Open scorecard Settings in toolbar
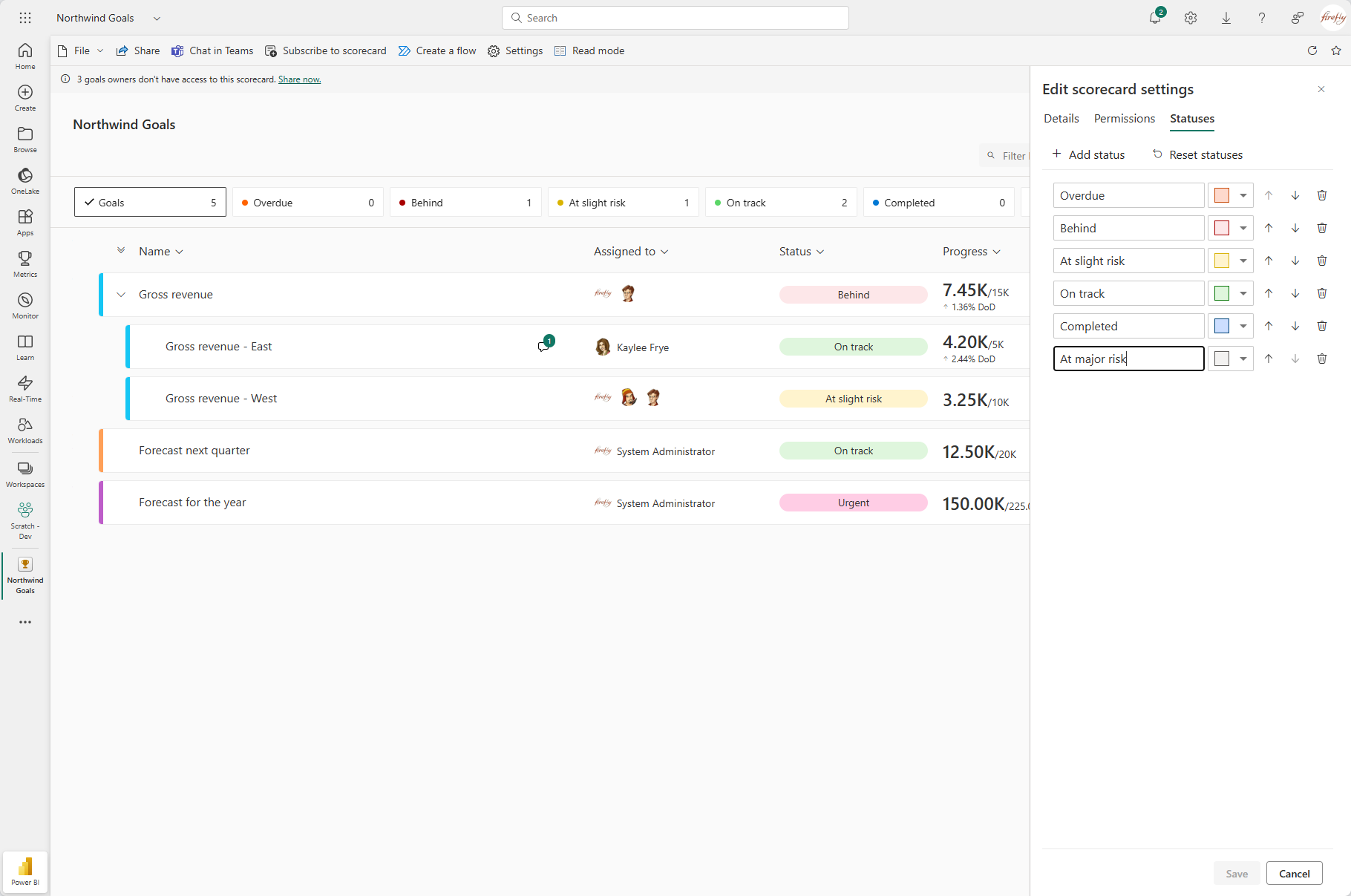Screen dimensions: 1351x896 515,50
